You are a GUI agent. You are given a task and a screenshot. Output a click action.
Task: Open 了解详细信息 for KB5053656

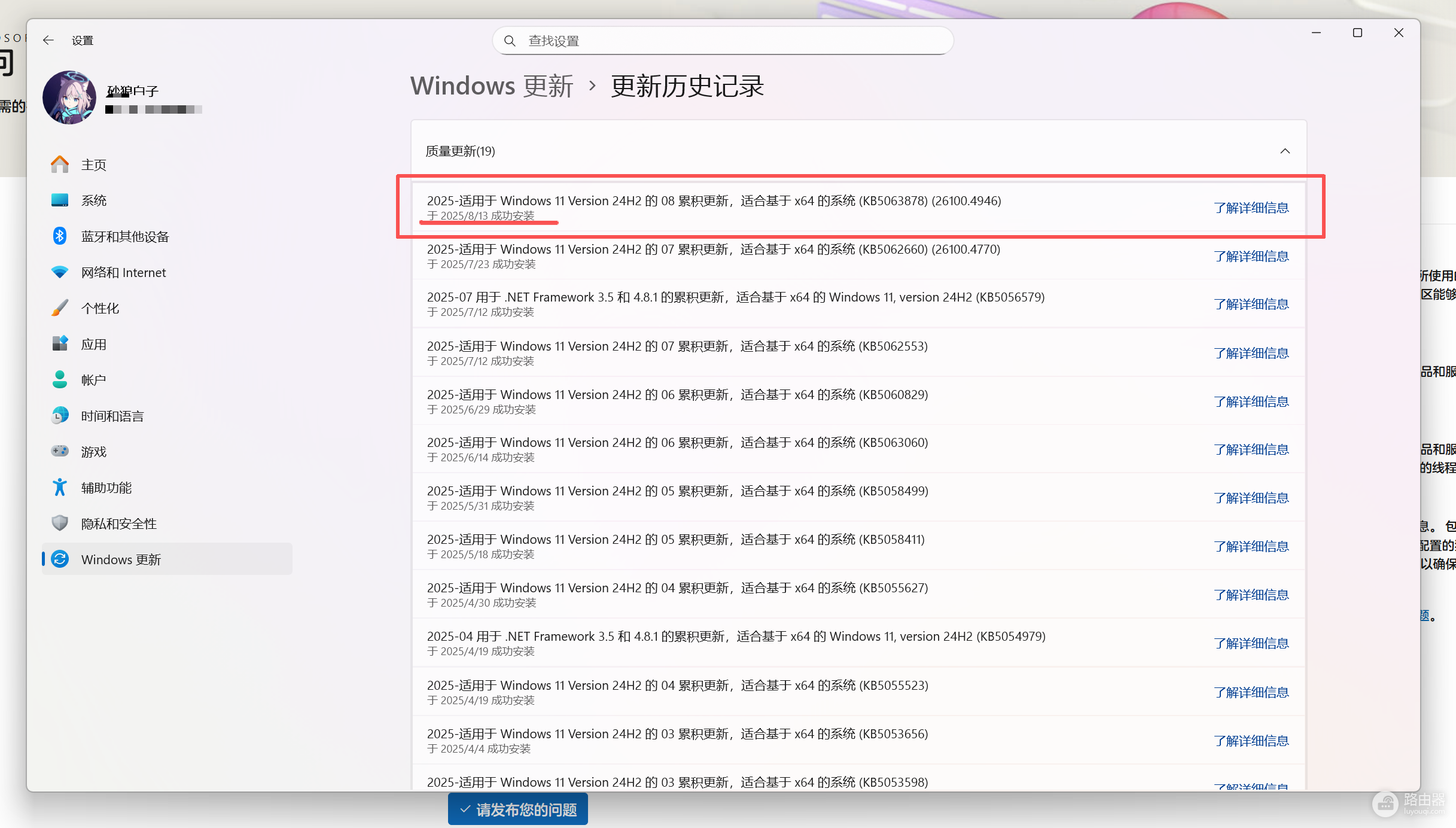pos(1251,741)
